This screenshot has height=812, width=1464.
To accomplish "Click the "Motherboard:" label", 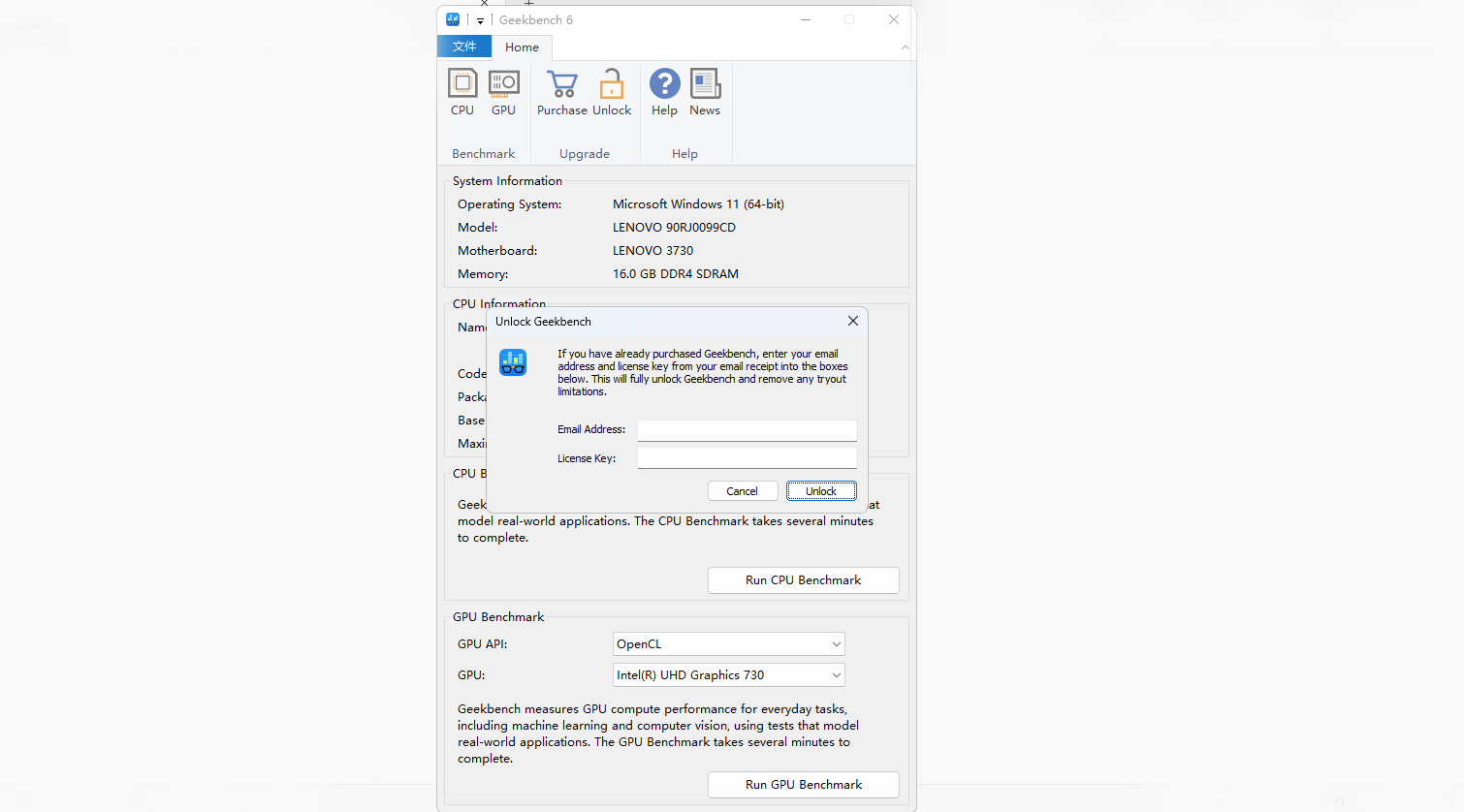I will [x=497, y=251].
